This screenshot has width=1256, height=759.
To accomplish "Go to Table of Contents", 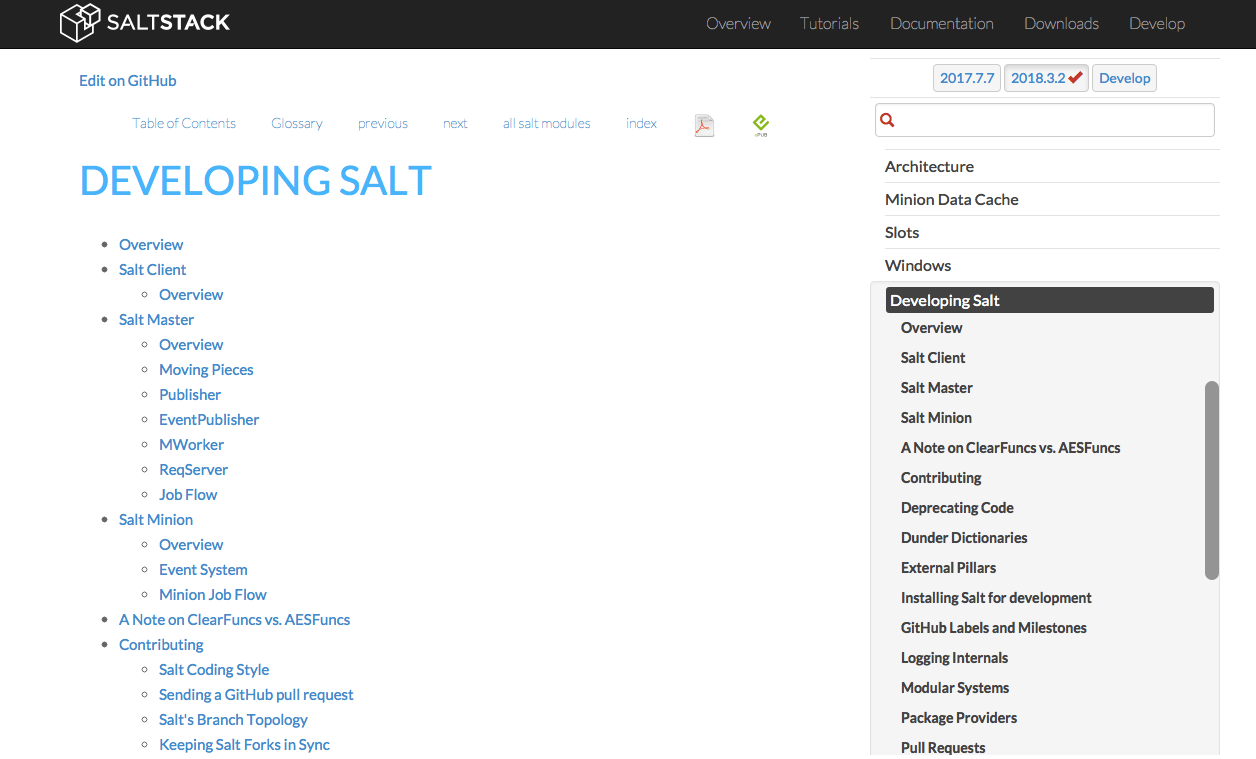I will [x=184, y=123].
